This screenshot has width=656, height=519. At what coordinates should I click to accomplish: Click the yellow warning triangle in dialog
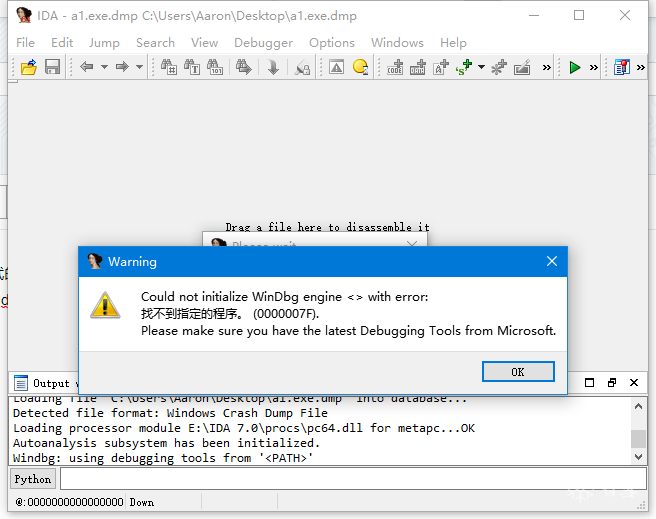pyautogui.click(x=105, y=305)
